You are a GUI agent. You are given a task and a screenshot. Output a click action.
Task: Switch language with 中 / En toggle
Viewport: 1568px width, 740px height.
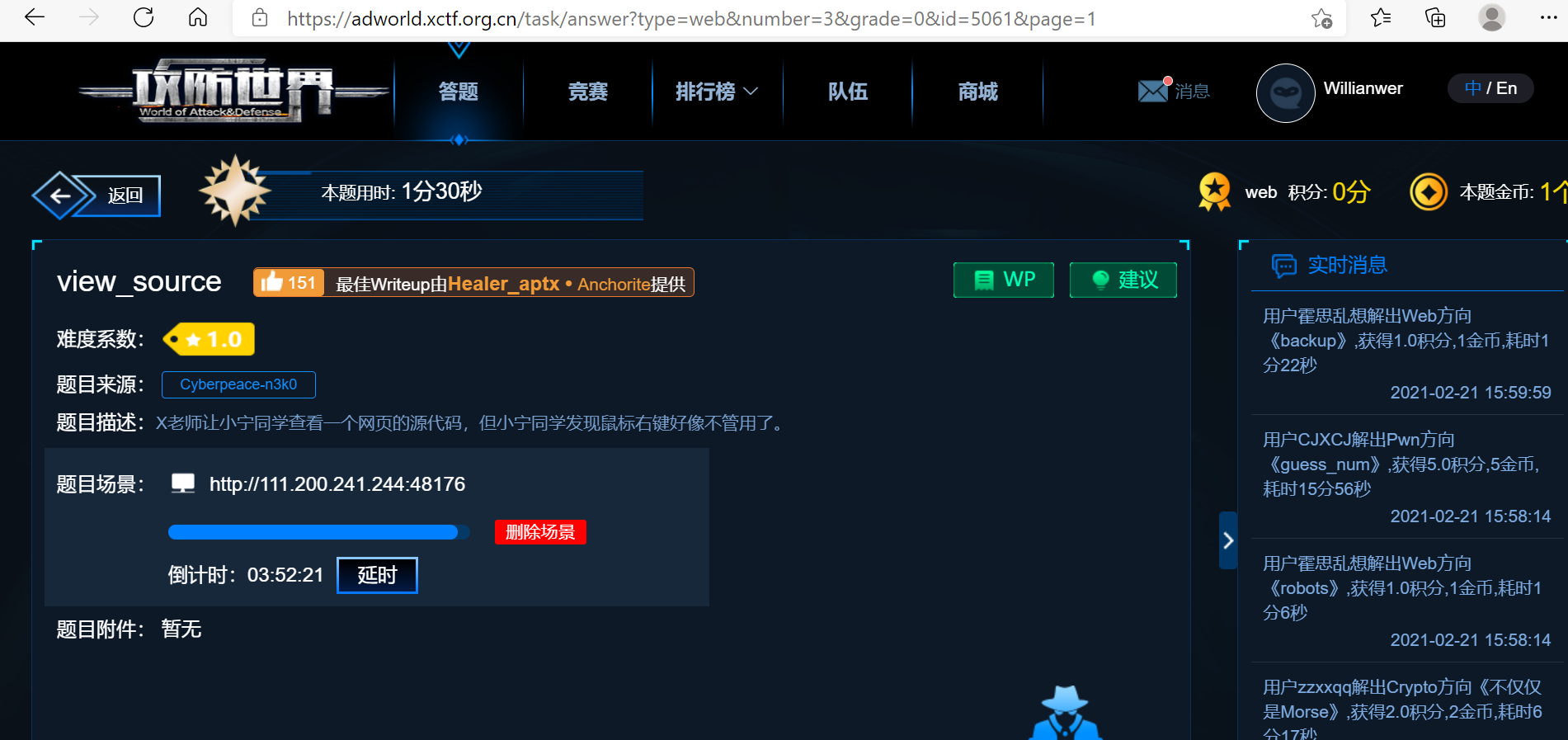(x=1490, y=88)
